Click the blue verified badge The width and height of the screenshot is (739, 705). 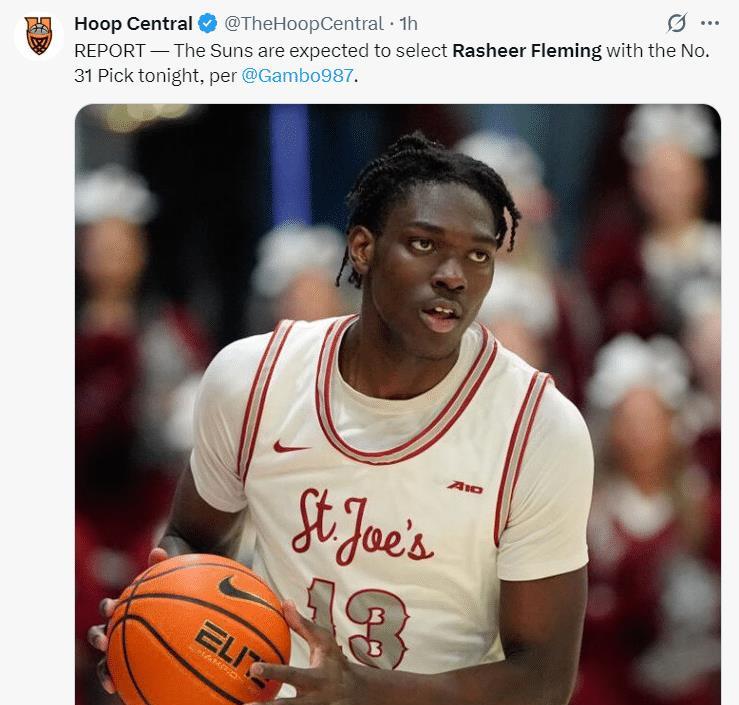(x=207, y=24)
